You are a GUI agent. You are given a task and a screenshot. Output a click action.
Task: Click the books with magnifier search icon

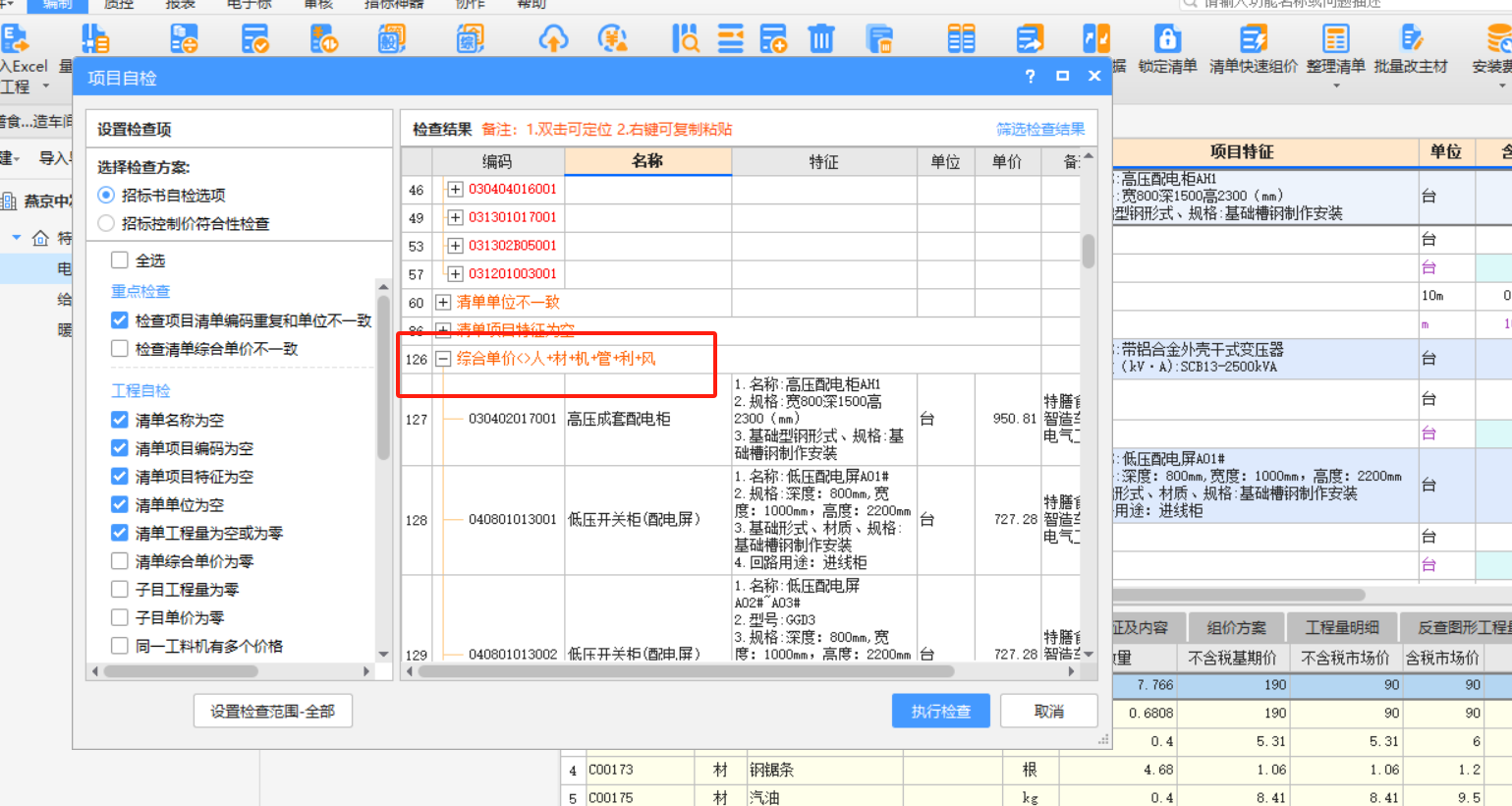pyautogui.click(x=685, y=39)
